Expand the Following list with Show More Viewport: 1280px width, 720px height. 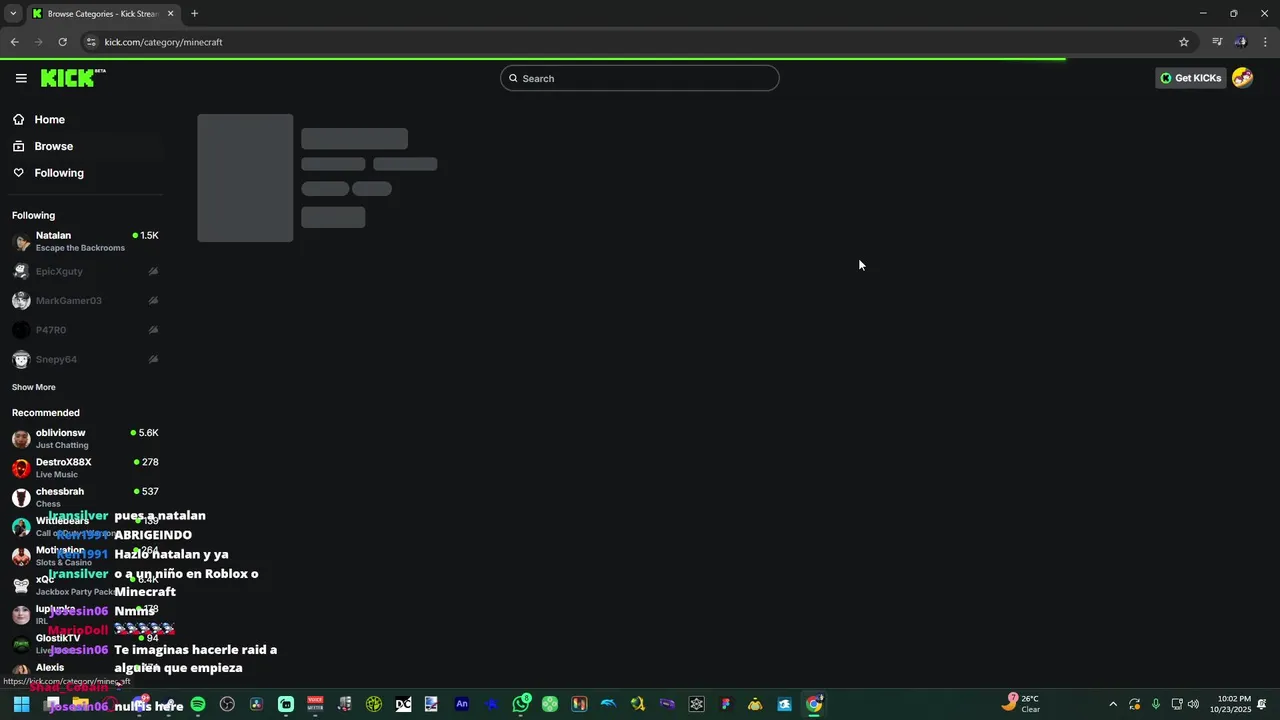click(x=34, y=387)
